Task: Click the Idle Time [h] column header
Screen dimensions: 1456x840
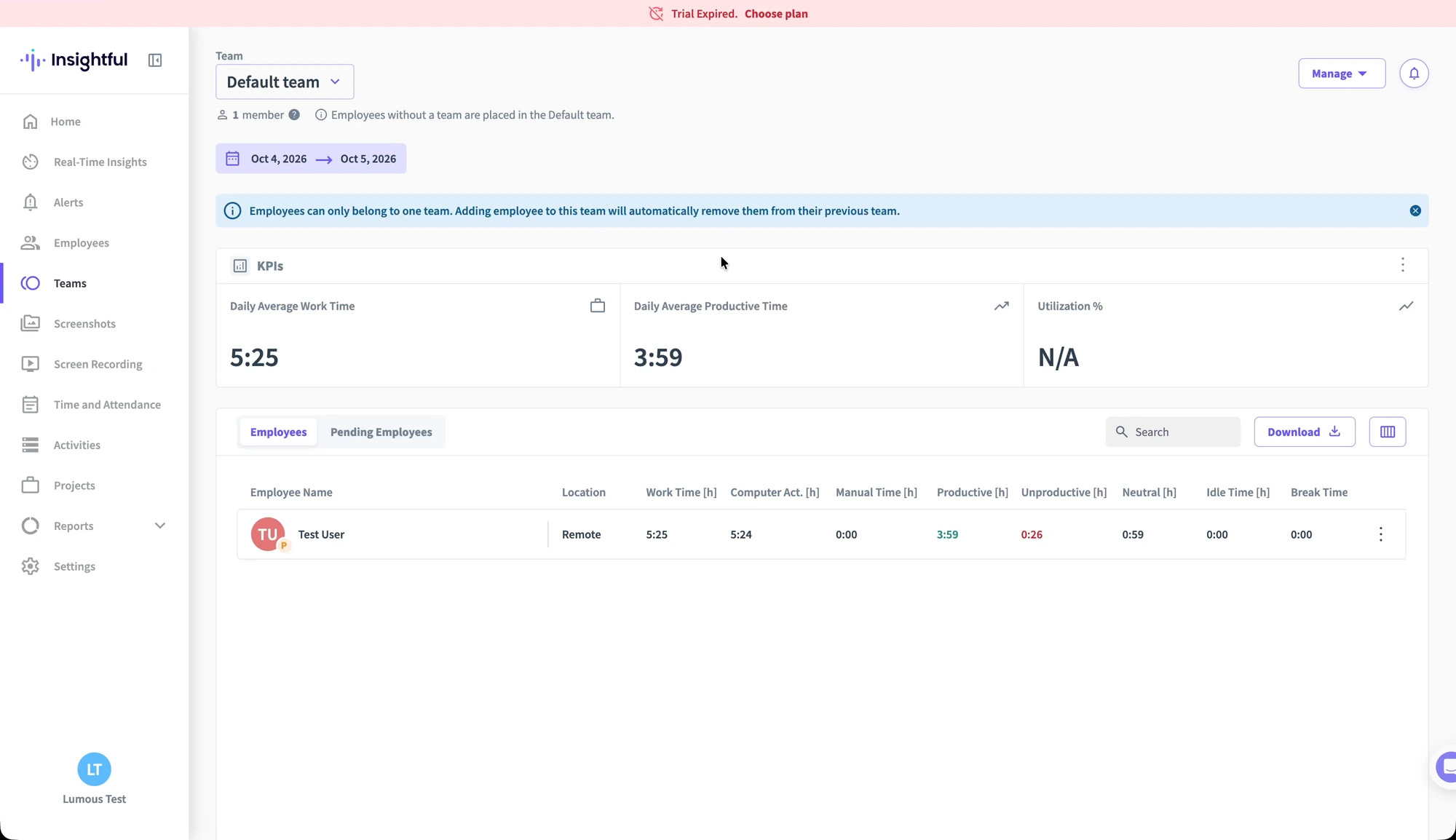Action: [1238, 492]
